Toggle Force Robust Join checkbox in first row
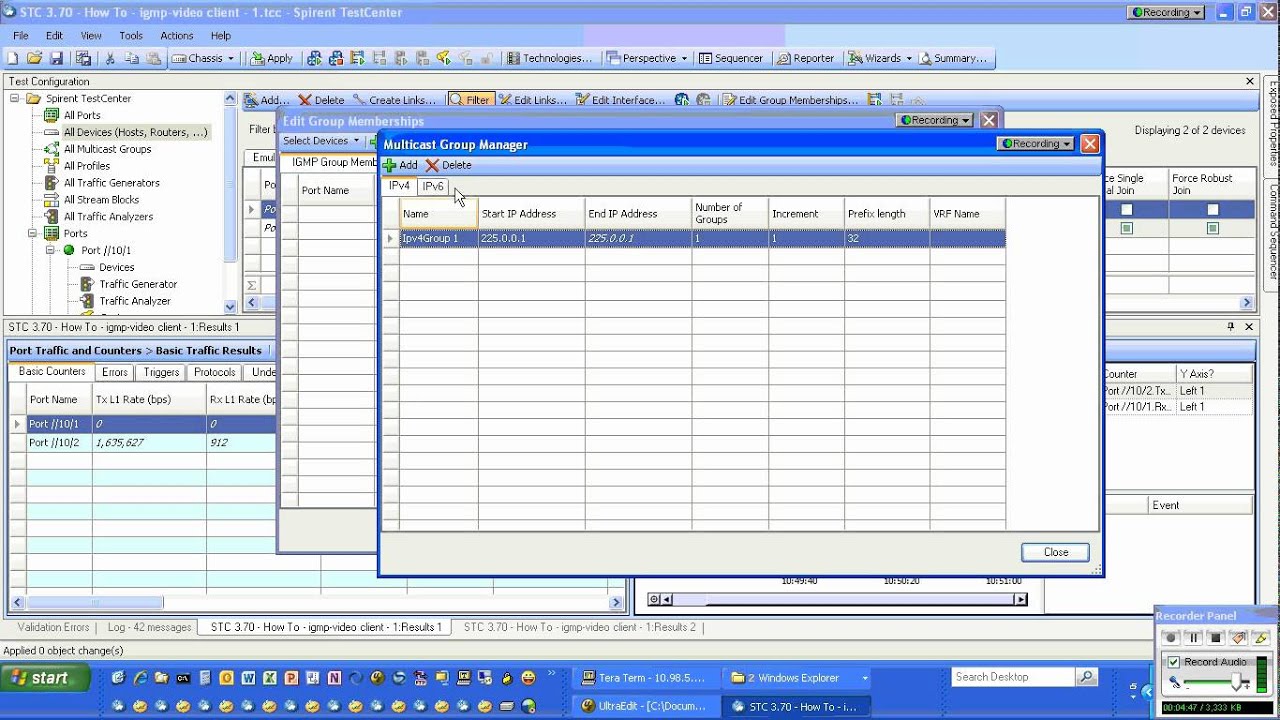1280x720 pixels. point(1213,210)
